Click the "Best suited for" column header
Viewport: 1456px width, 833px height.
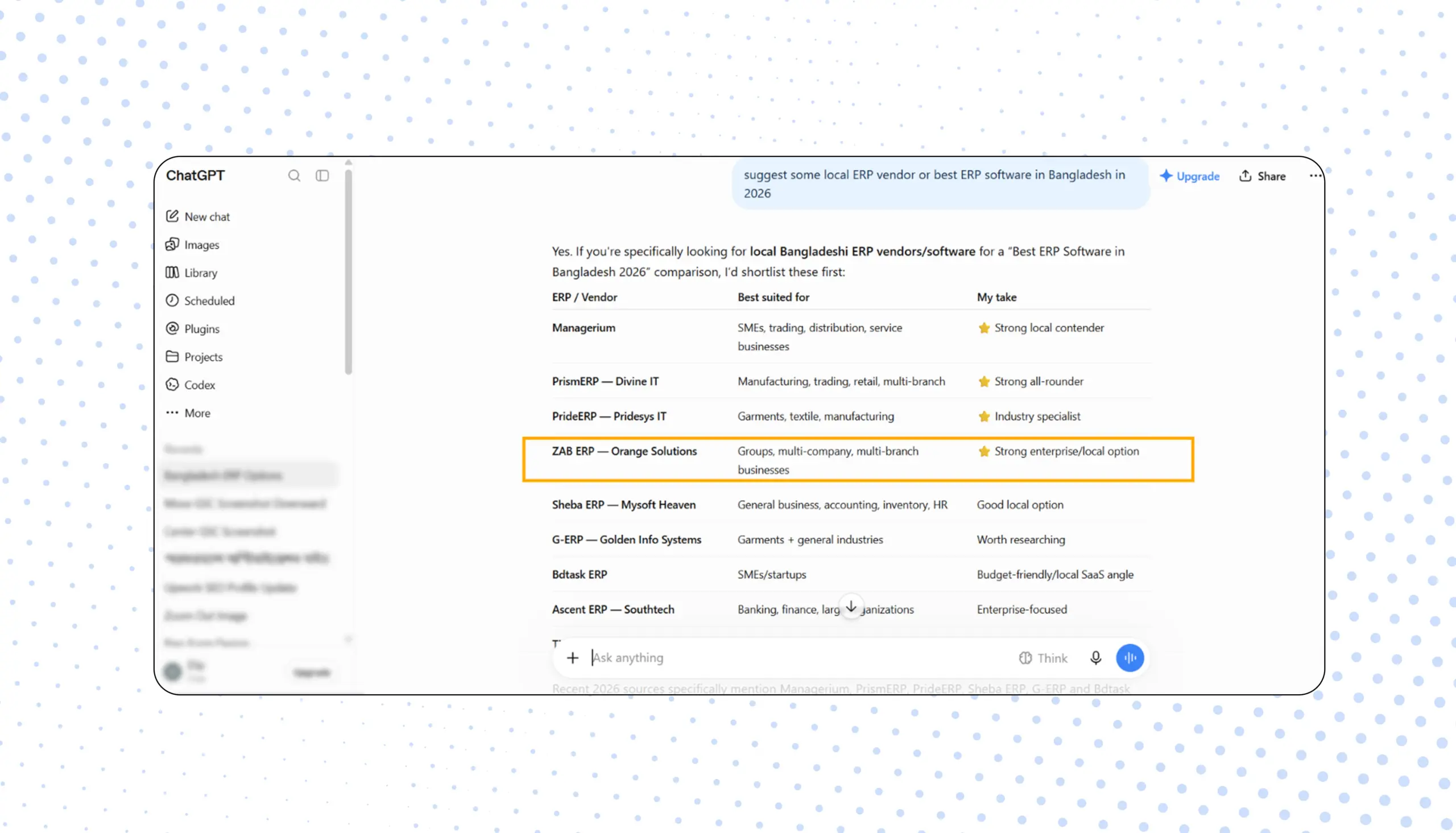tap(773, 298)
